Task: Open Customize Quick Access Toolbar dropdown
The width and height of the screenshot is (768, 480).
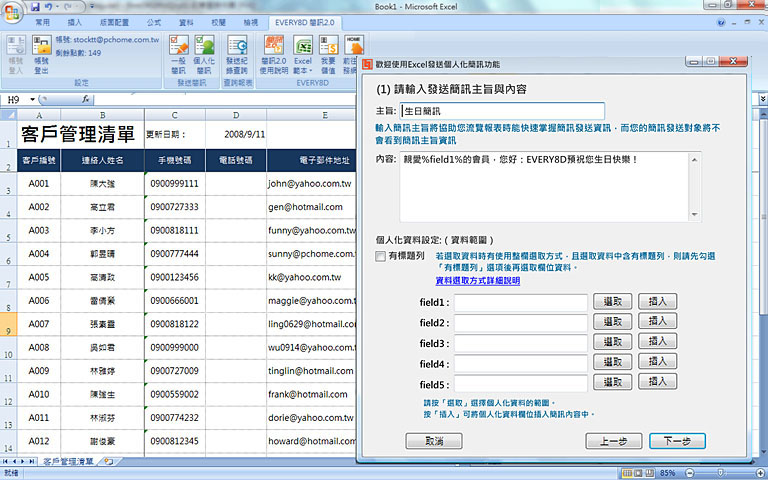Action: click(92, 7)
